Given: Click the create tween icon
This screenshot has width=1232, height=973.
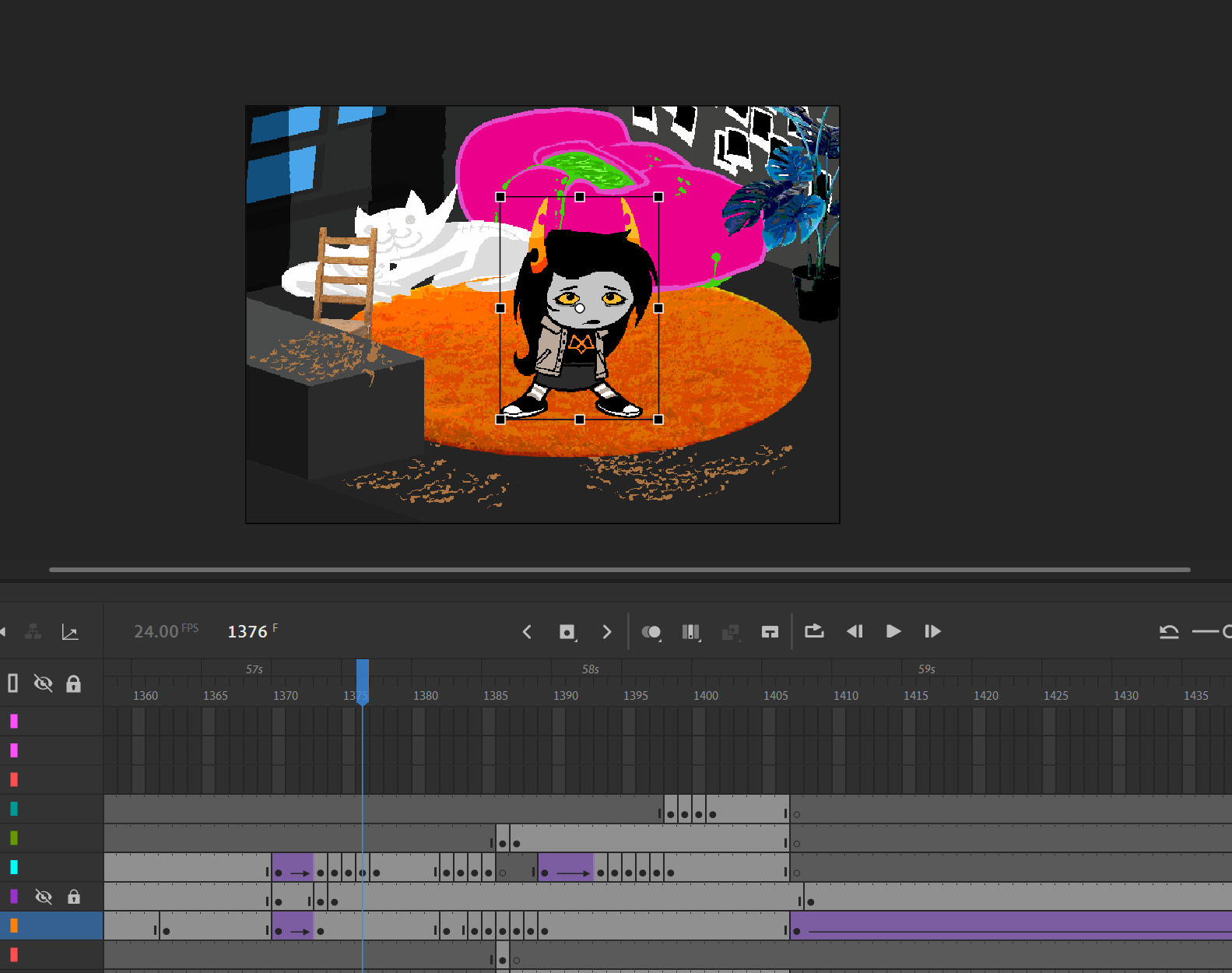Looking at the screenshot, I should point(730,632).
